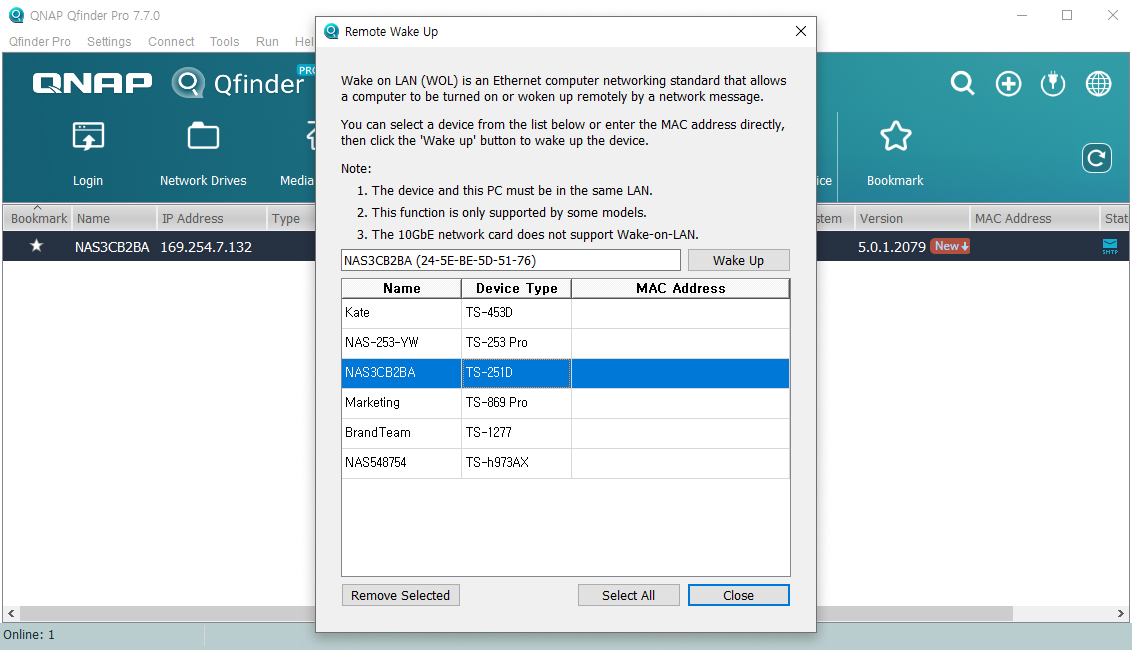Click the MAC address input field

point(510,260)
